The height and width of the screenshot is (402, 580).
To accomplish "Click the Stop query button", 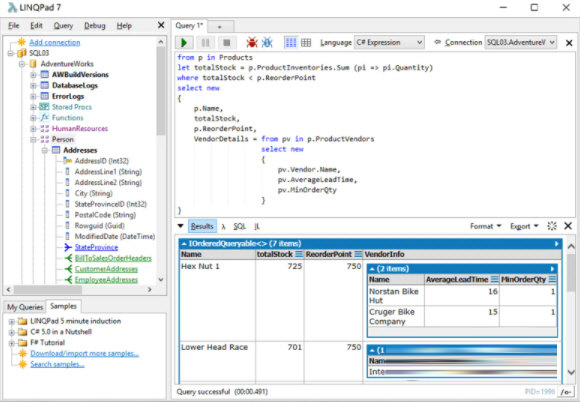I will point(227,43).
